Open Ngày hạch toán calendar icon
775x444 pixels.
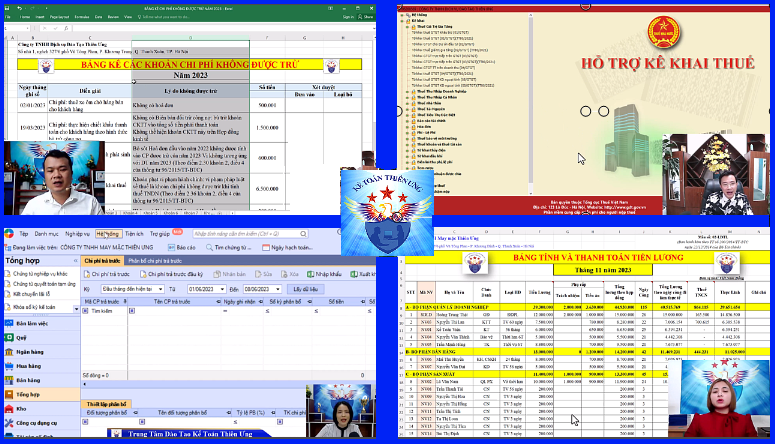tap(266, 247)
